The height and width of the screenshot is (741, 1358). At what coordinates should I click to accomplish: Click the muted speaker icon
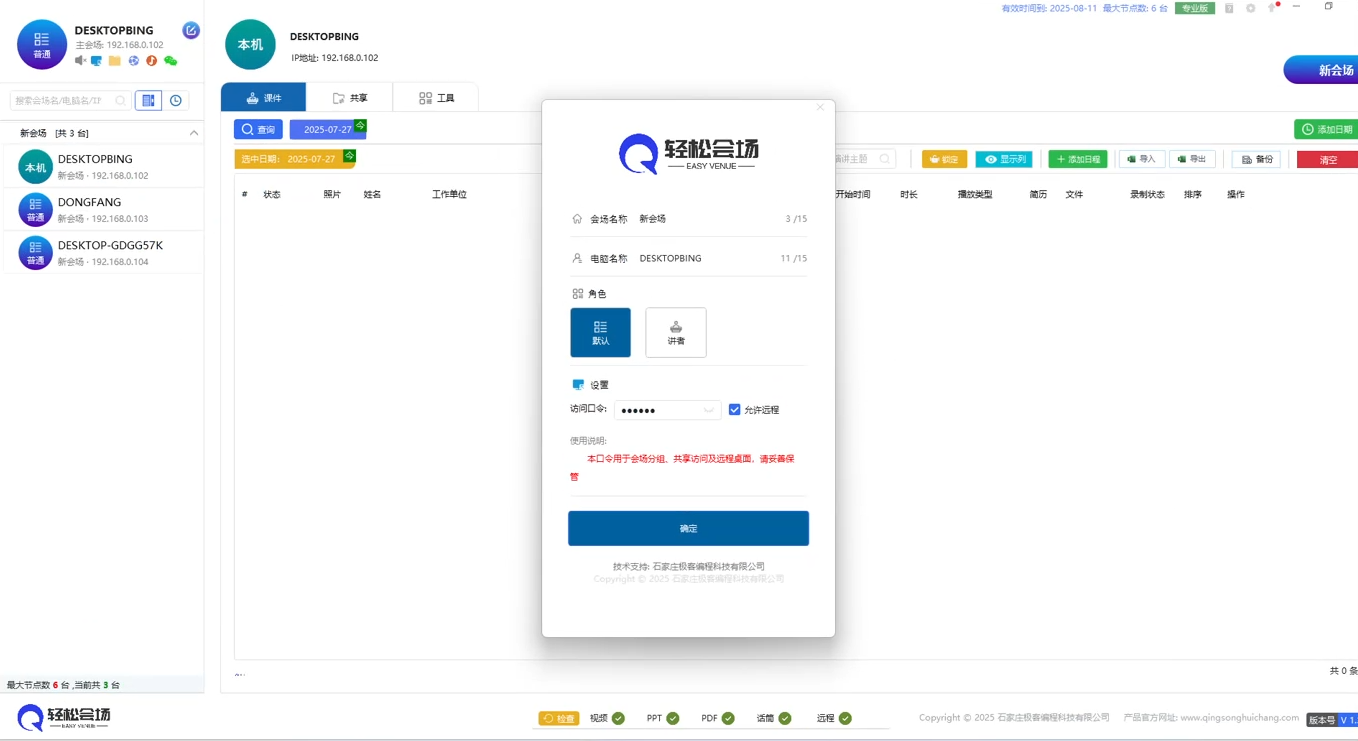(x=80, y=61)
